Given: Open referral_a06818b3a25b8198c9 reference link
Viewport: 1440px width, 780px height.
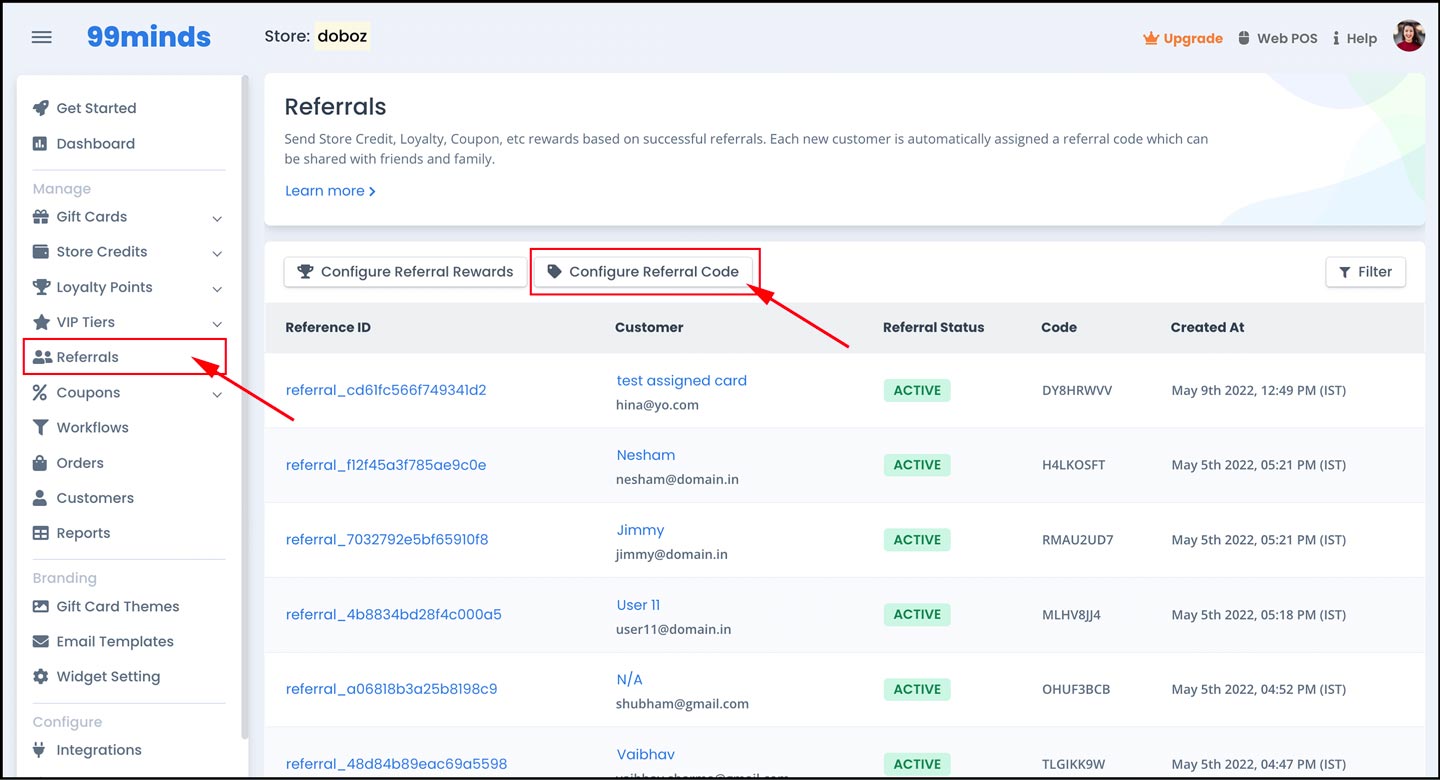Looking at the screenshot, I should coord(391,689).
